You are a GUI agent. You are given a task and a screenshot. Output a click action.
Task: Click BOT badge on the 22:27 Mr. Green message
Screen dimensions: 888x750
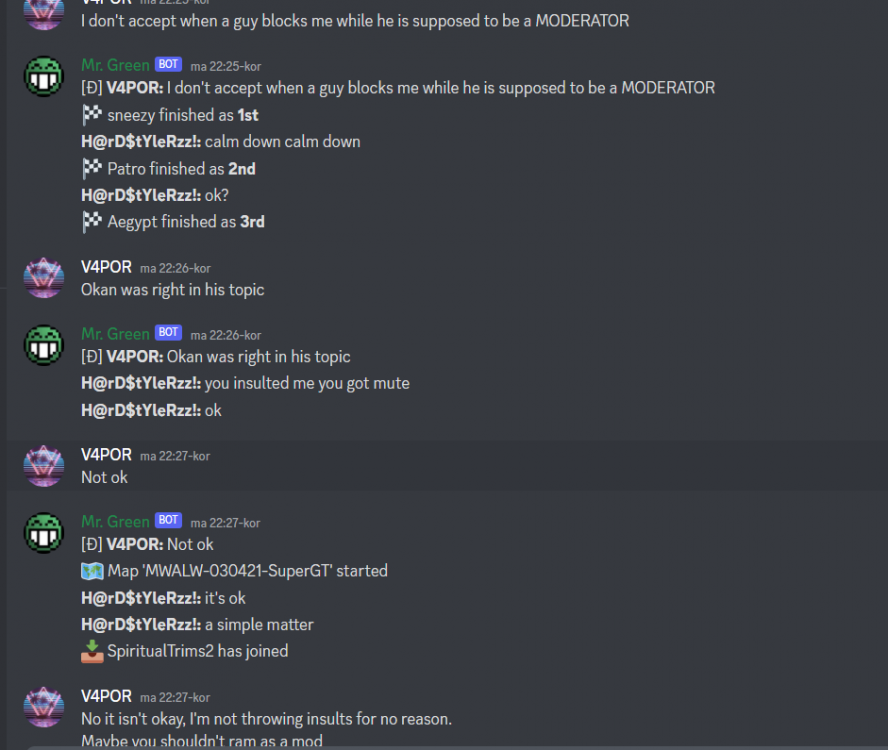[x=168, y=520]
